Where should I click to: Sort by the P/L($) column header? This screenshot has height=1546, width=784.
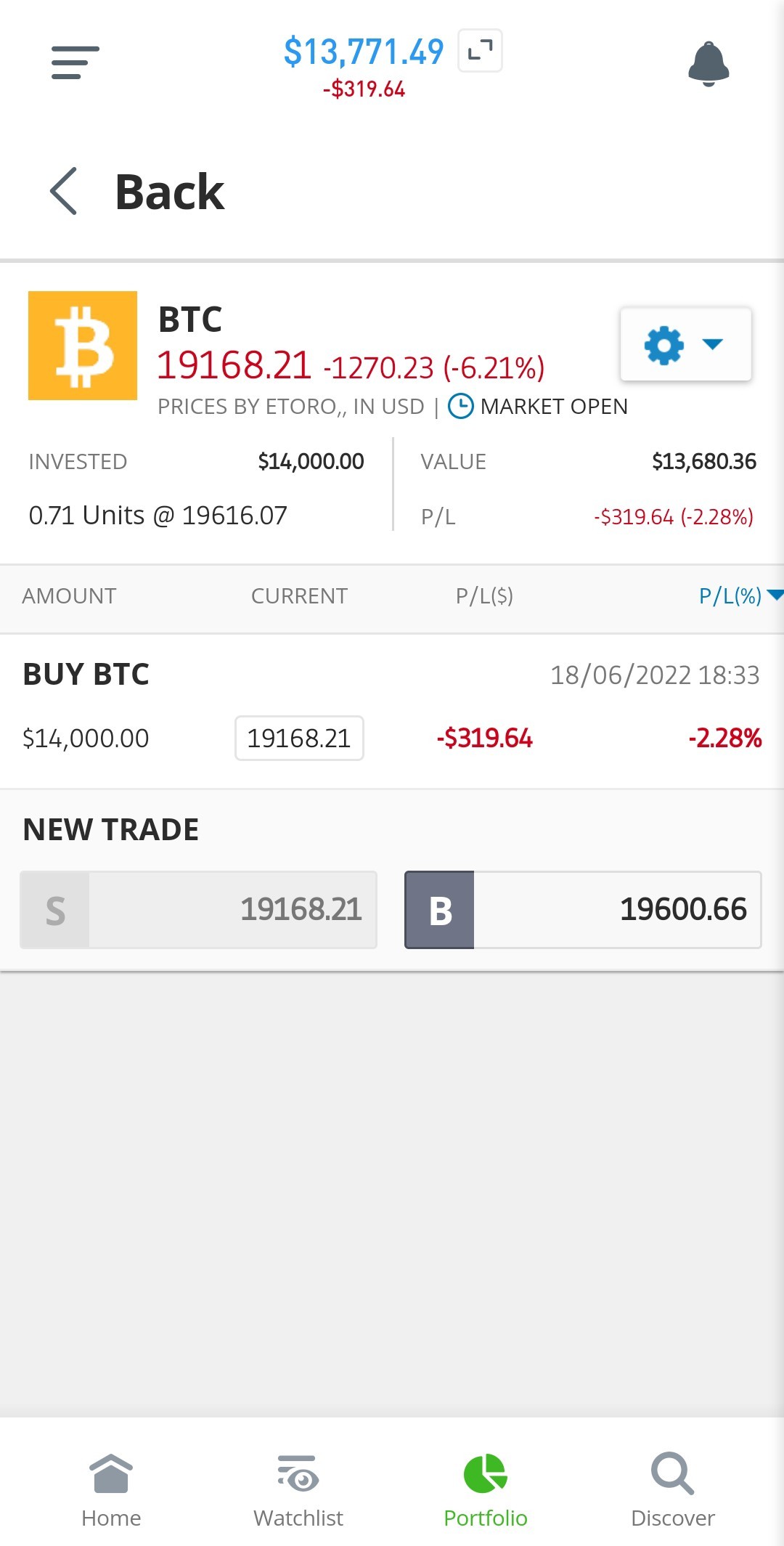tap(484, 596)
